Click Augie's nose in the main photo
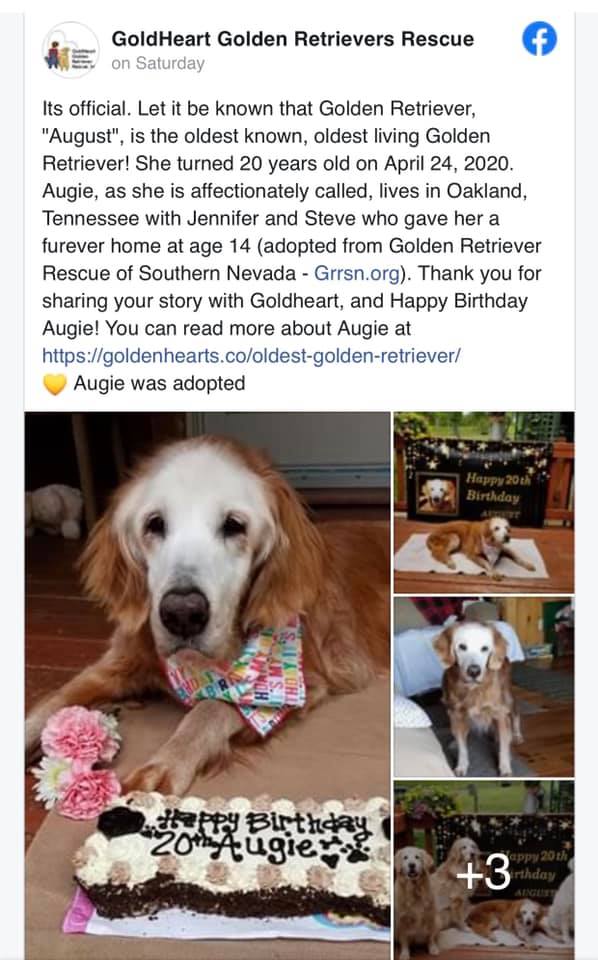 pos(184,613)
